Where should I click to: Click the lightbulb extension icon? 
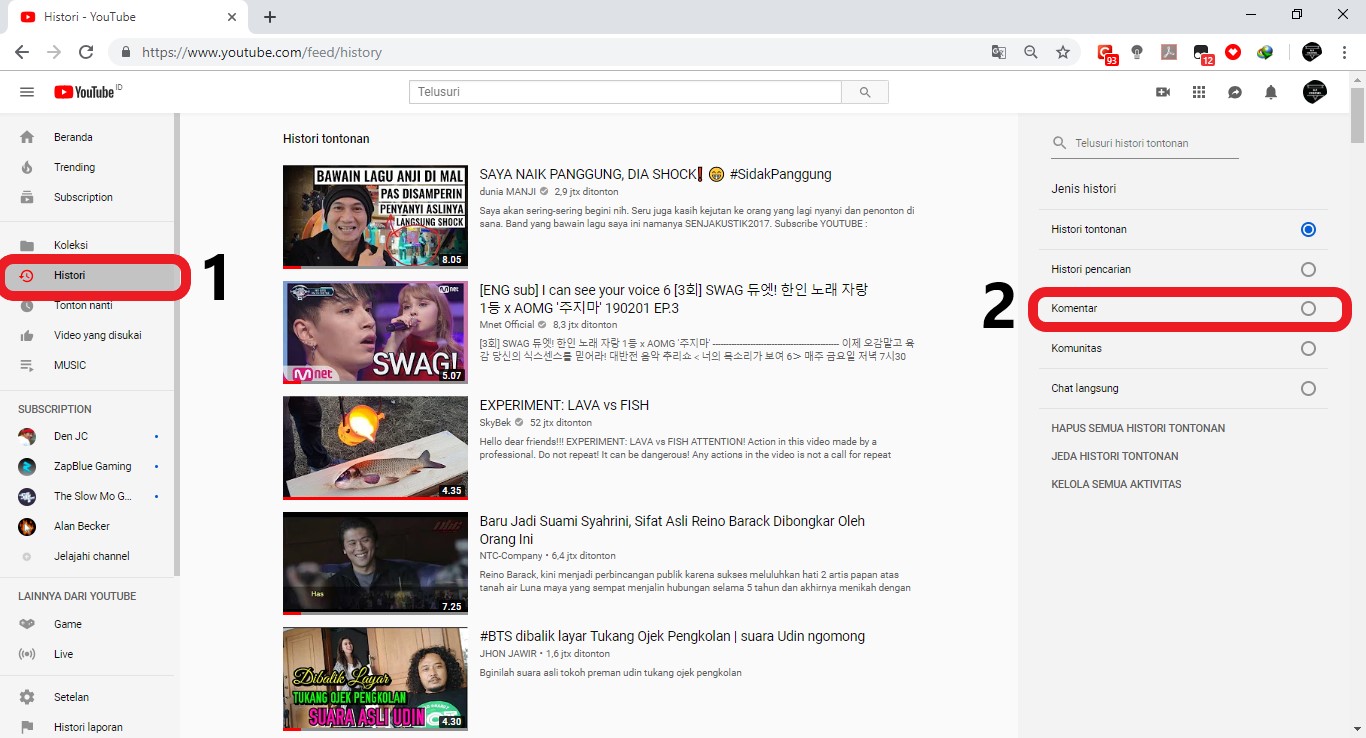click(x=1137, y=52)
